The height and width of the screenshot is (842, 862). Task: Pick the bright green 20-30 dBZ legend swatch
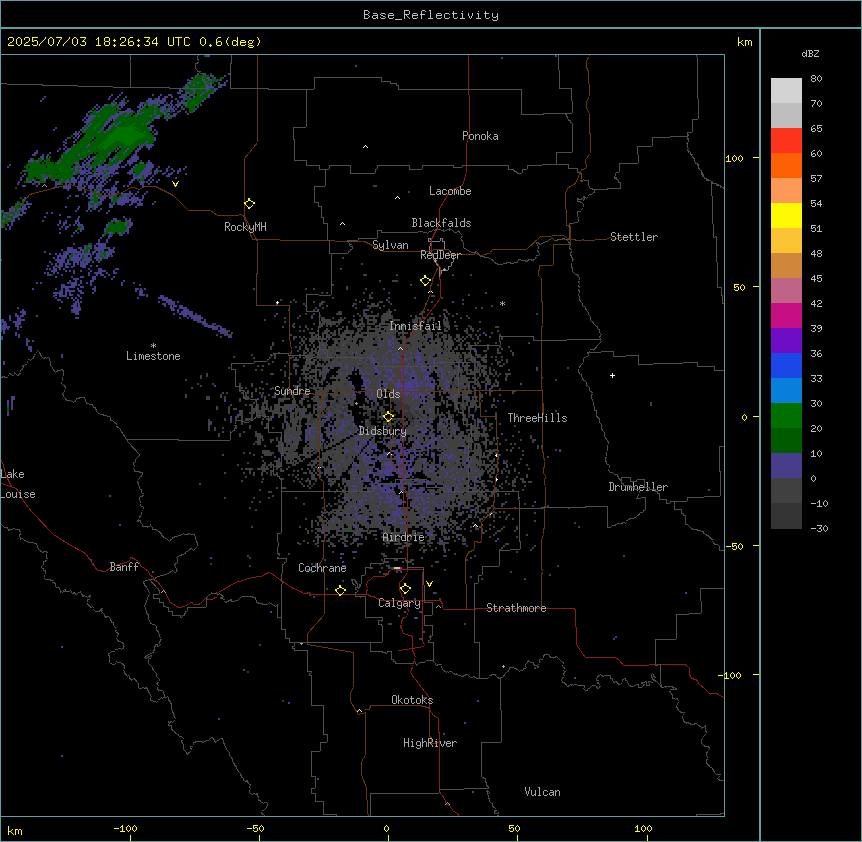click(x=786, y=416)
